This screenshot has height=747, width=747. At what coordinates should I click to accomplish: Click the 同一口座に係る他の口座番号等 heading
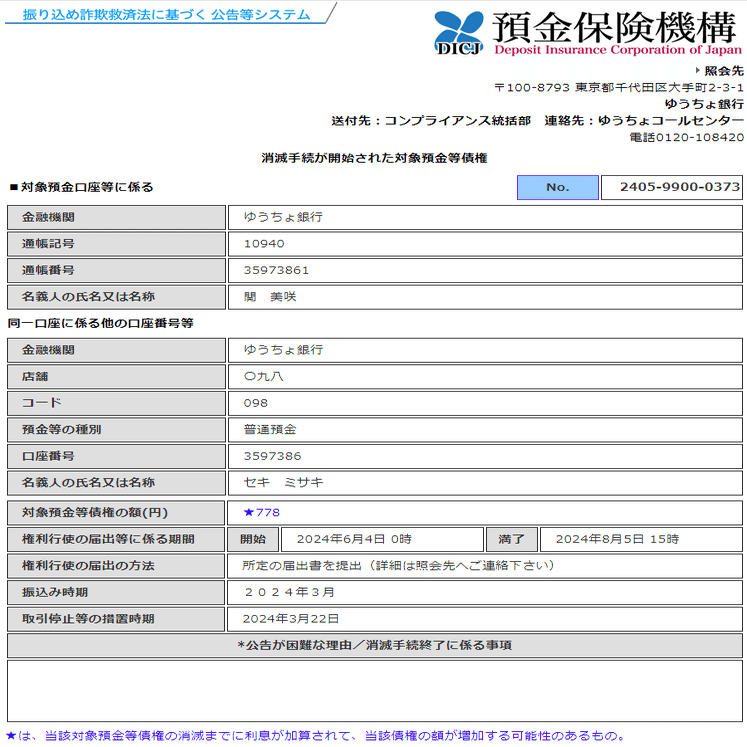click(x=101, y=323)
